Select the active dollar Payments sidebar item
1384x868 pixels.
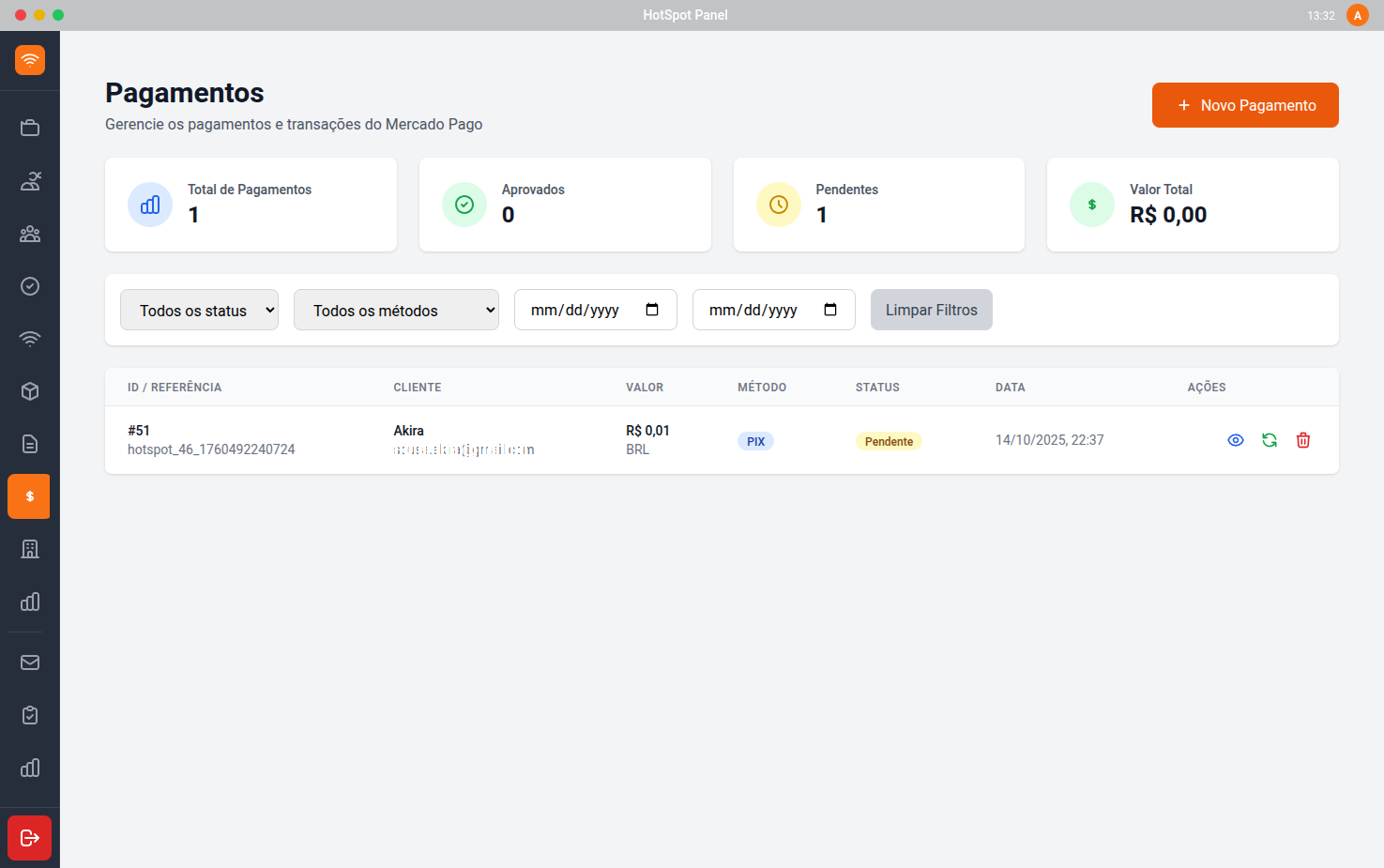(x=29, y=496)
